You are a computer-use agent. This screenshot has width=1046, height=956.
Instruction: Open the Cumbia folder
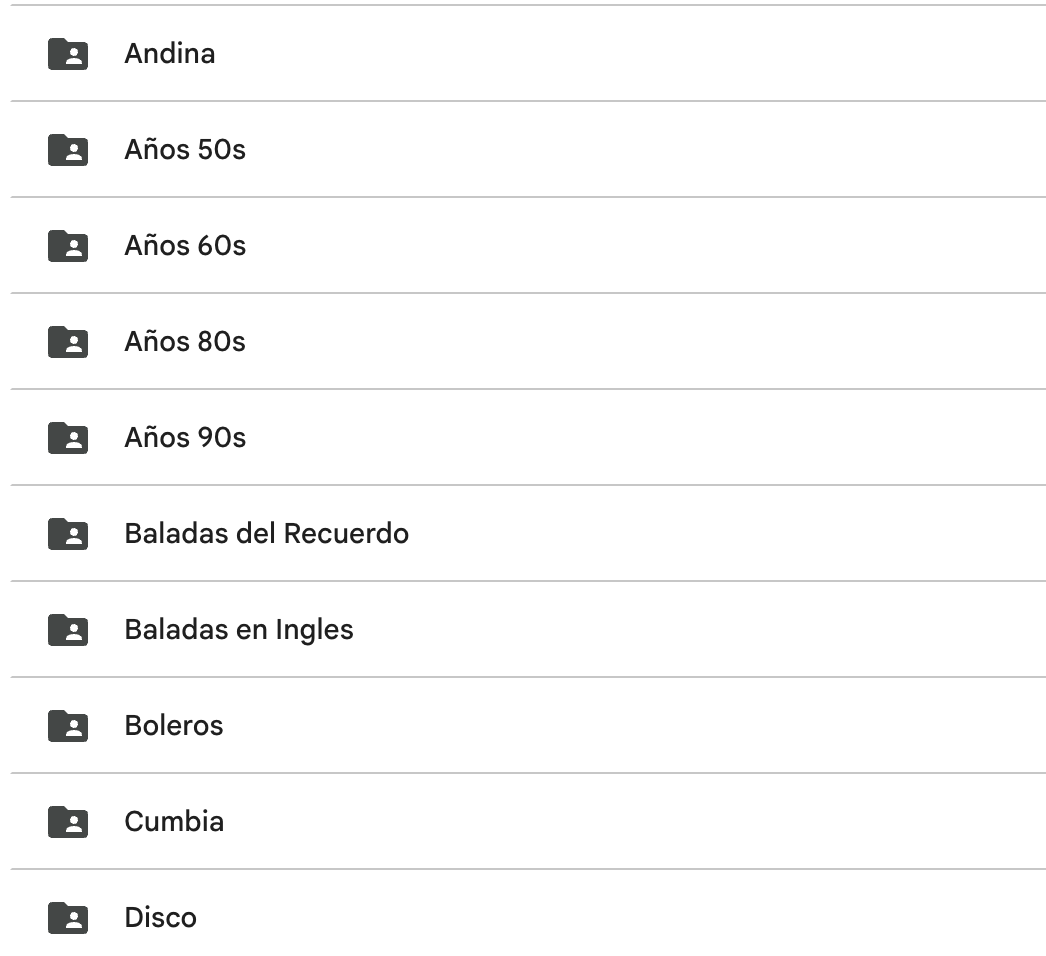(x=174, y=821)
